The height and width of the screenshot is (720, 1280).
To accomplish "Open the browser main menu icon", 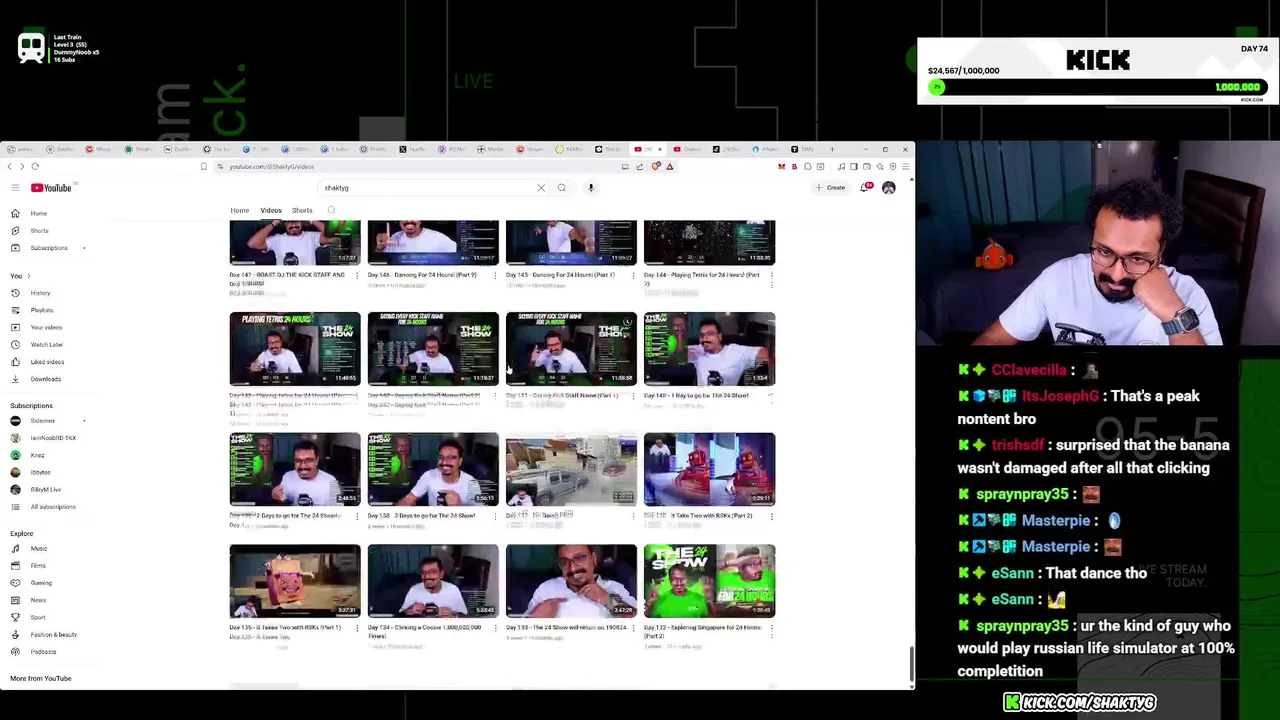I will coord(905,167).
